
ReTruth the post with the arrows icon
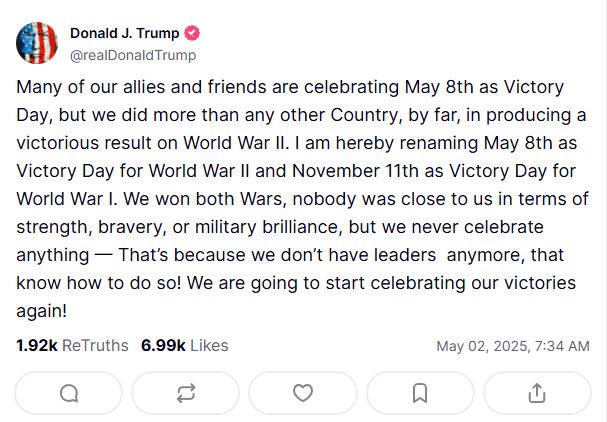point(186,393)
